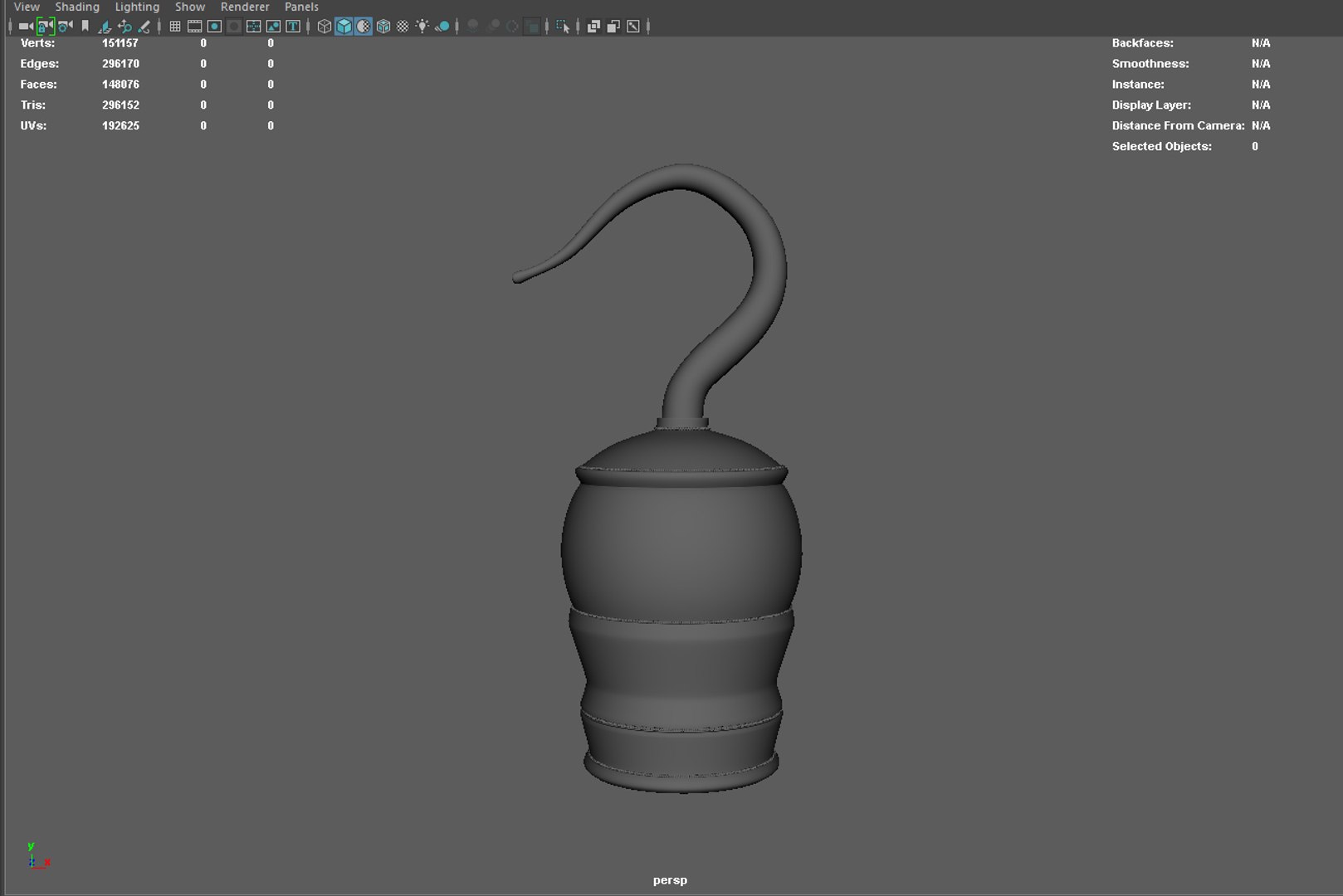1343x896 pixels.
Task: Open the Show menu
Action: (190, 7)
